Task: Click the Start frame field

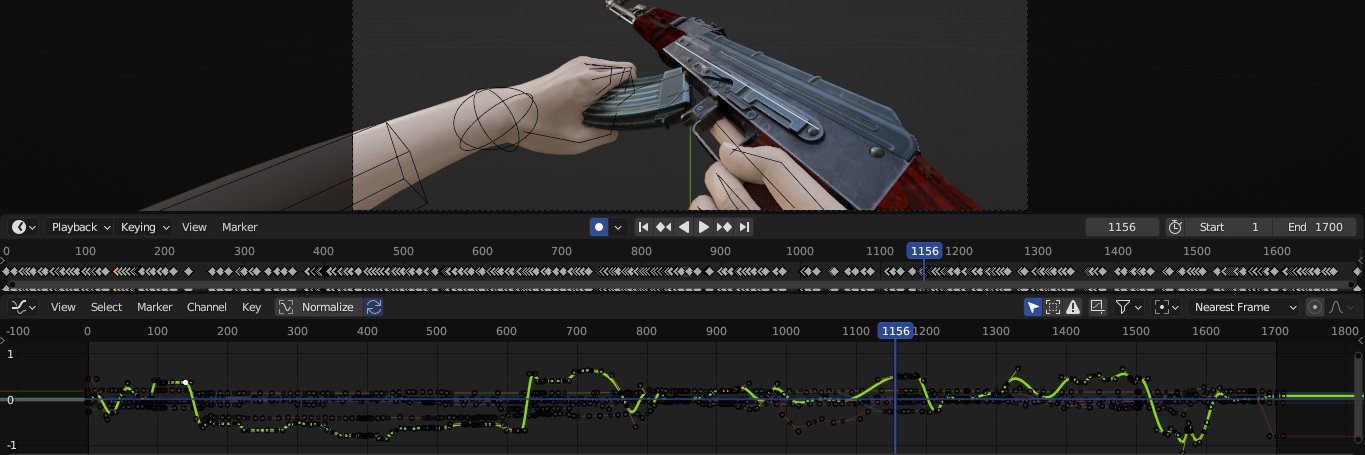Action: coord(1229,227)
